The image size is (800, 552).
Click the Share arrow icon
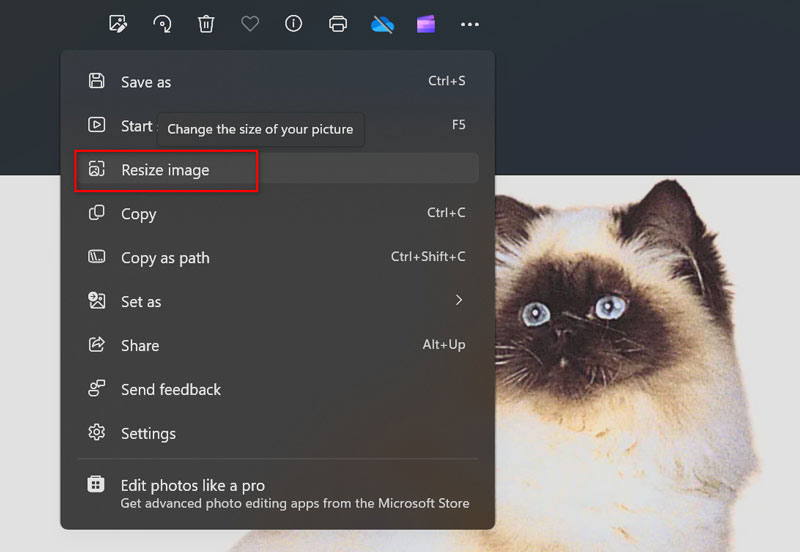coord(96,344)
